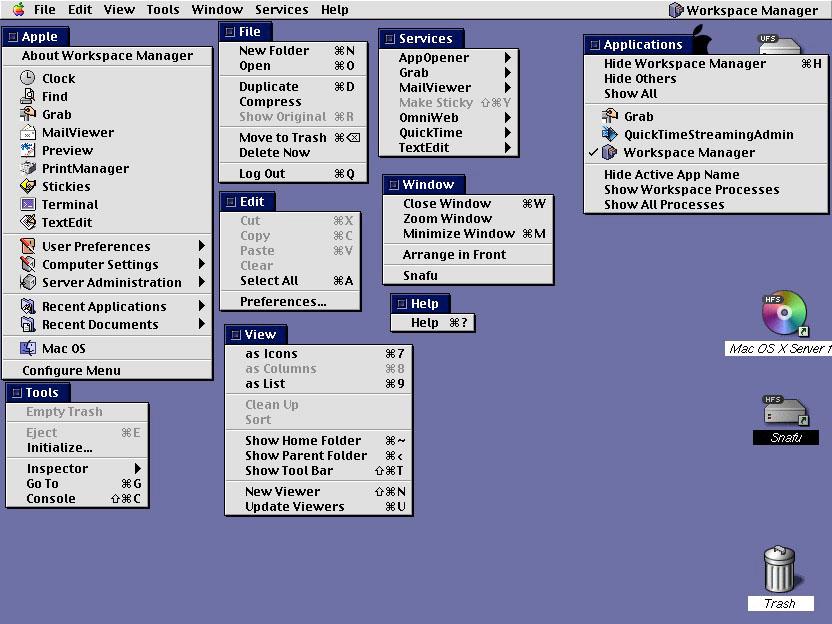
Task: Click the Computer Settings icon
Action: pos(28,264)
